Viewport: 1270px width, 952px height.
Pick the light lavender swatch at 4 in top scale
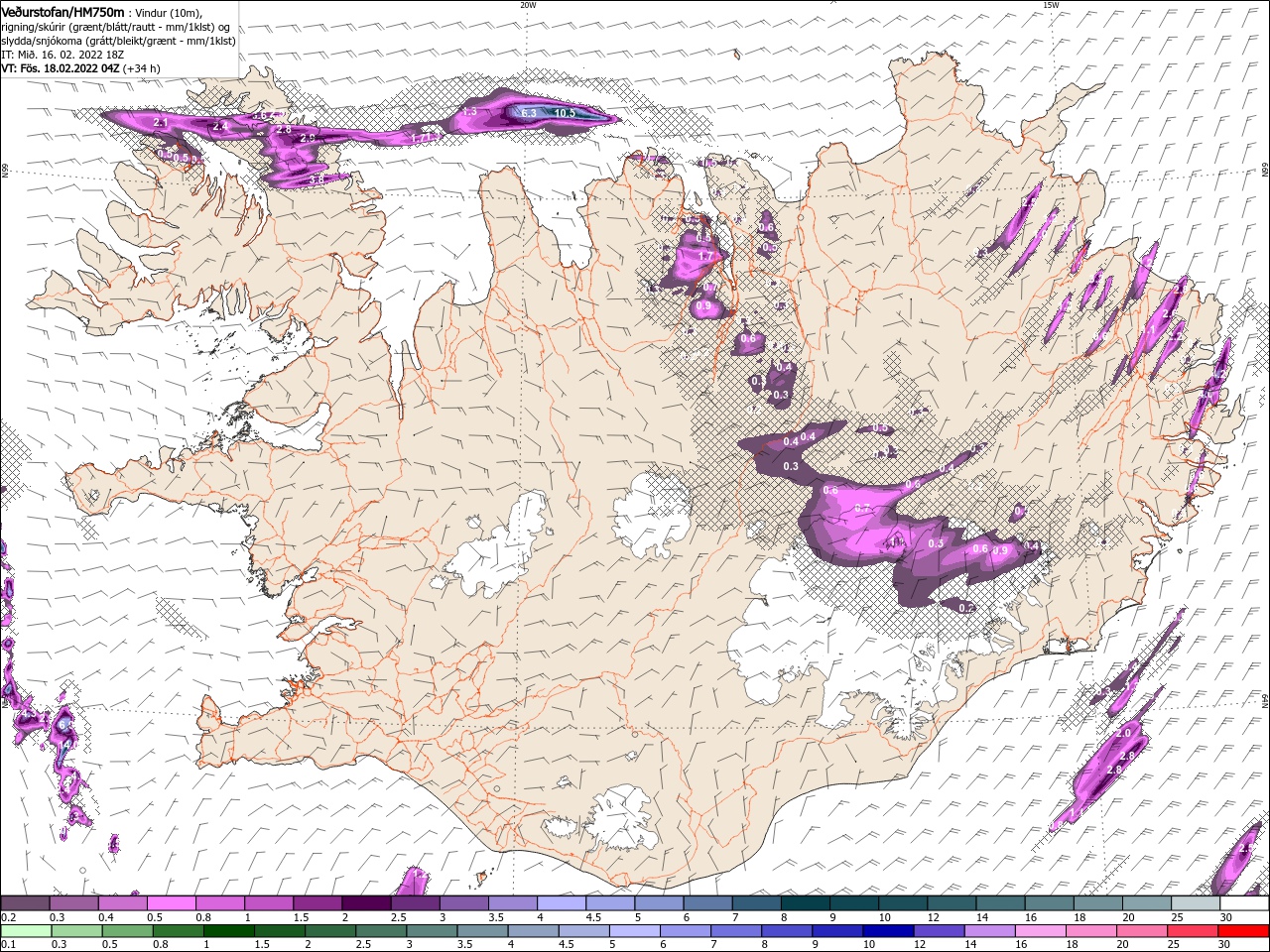click(x=562, y=903)
